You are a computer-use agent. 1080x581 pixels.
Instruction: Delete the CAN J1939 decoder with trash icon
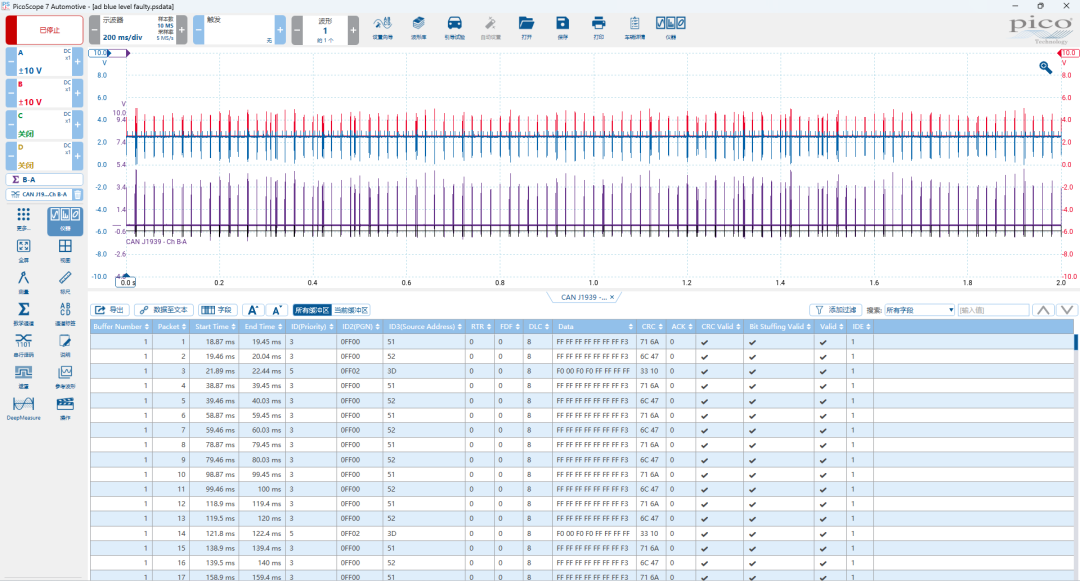click(77, 195)
